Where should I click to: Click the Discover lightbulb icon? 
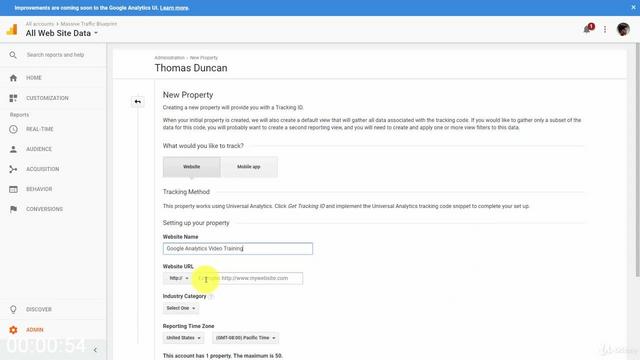point(13,309)
